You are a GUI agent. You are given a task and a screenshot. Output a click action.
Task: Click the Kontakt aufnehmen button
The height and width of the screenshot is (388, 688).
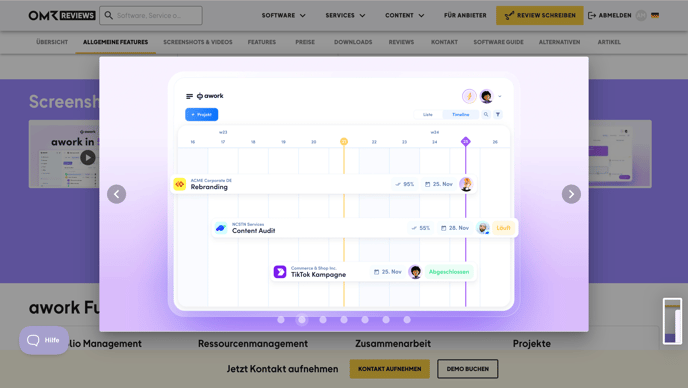click(390, 369)
